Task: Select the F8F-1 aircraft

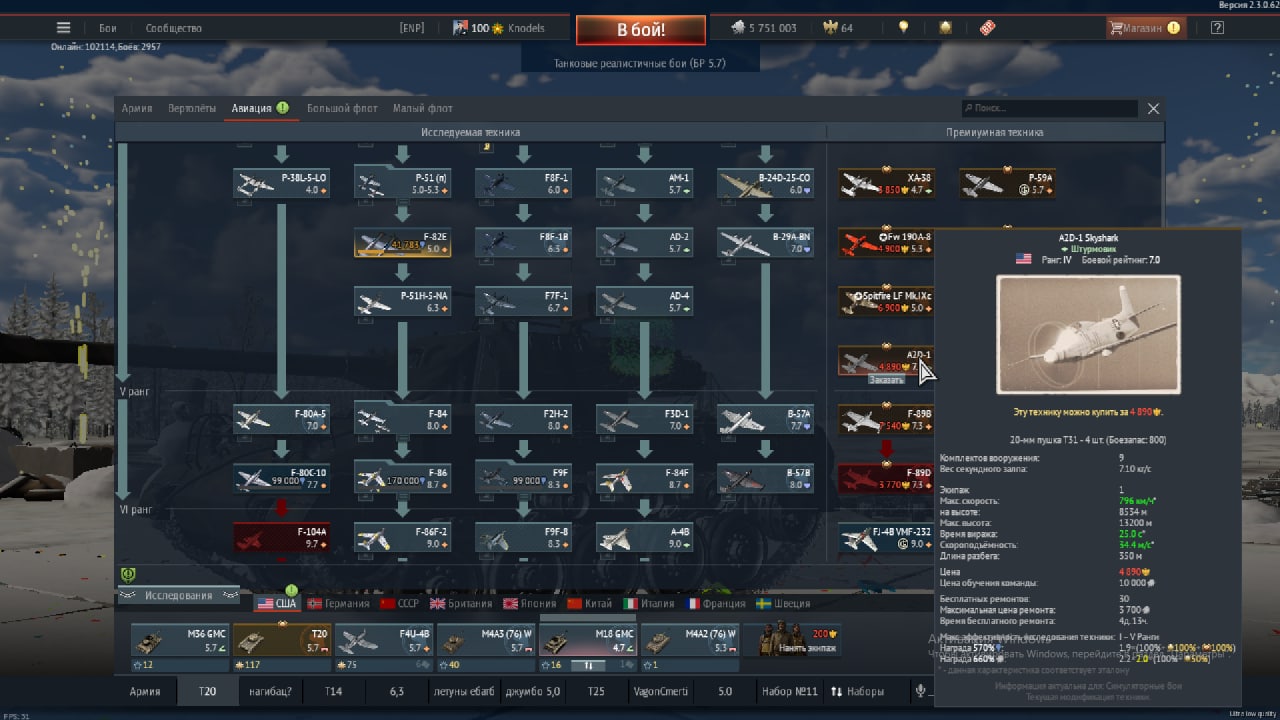Action: (x=523, y=183)
